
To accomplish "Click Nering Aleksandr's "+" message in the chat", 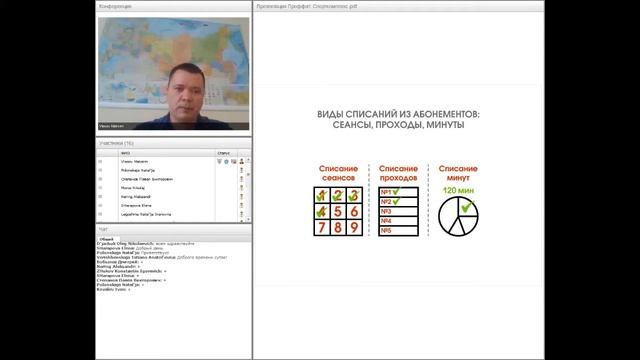I will [x=118, y=267].
